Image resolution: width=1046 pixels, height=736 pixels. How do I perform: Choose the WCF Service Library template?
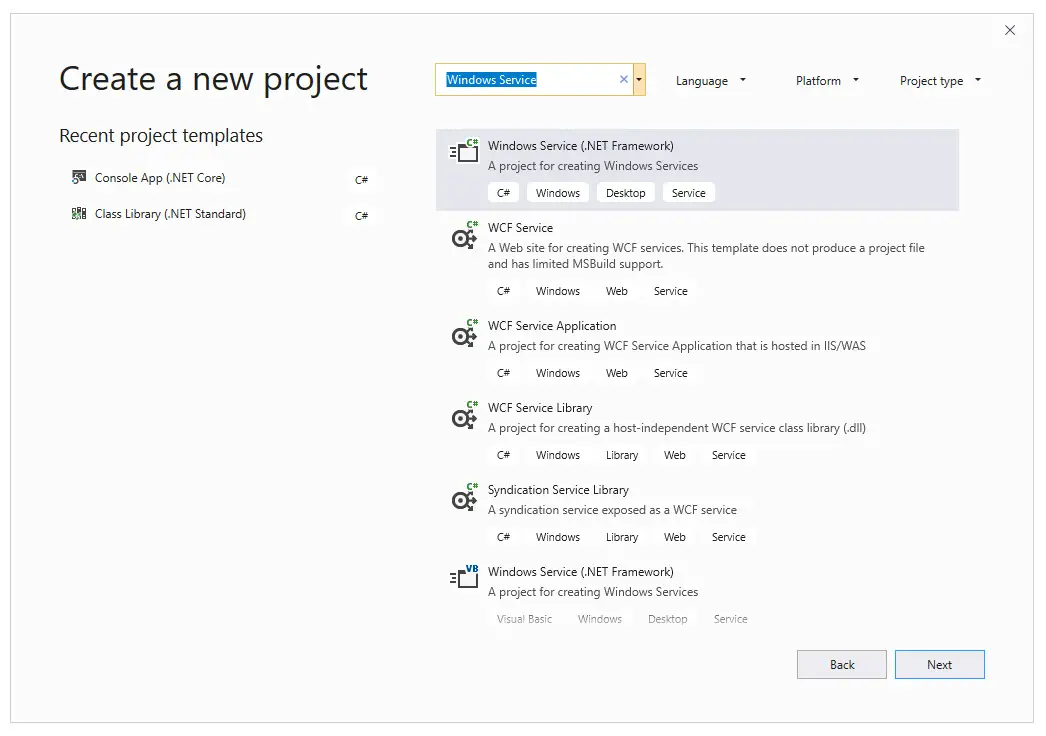[697, 432]
